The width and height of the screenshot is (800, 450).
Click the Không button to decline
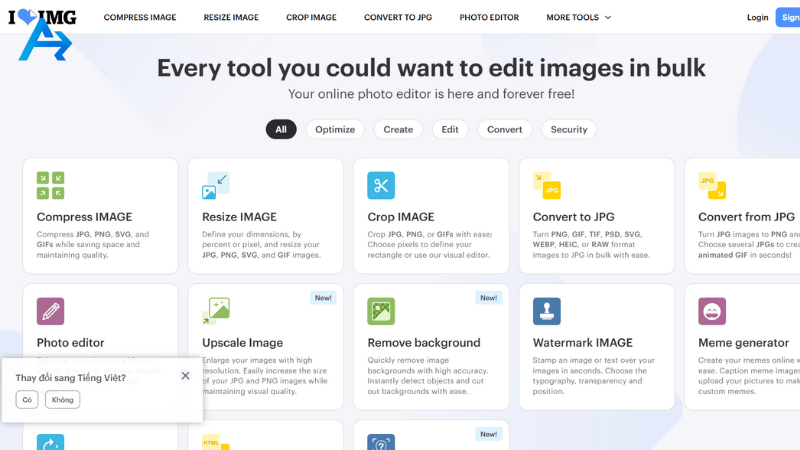(x=62, y=399)
